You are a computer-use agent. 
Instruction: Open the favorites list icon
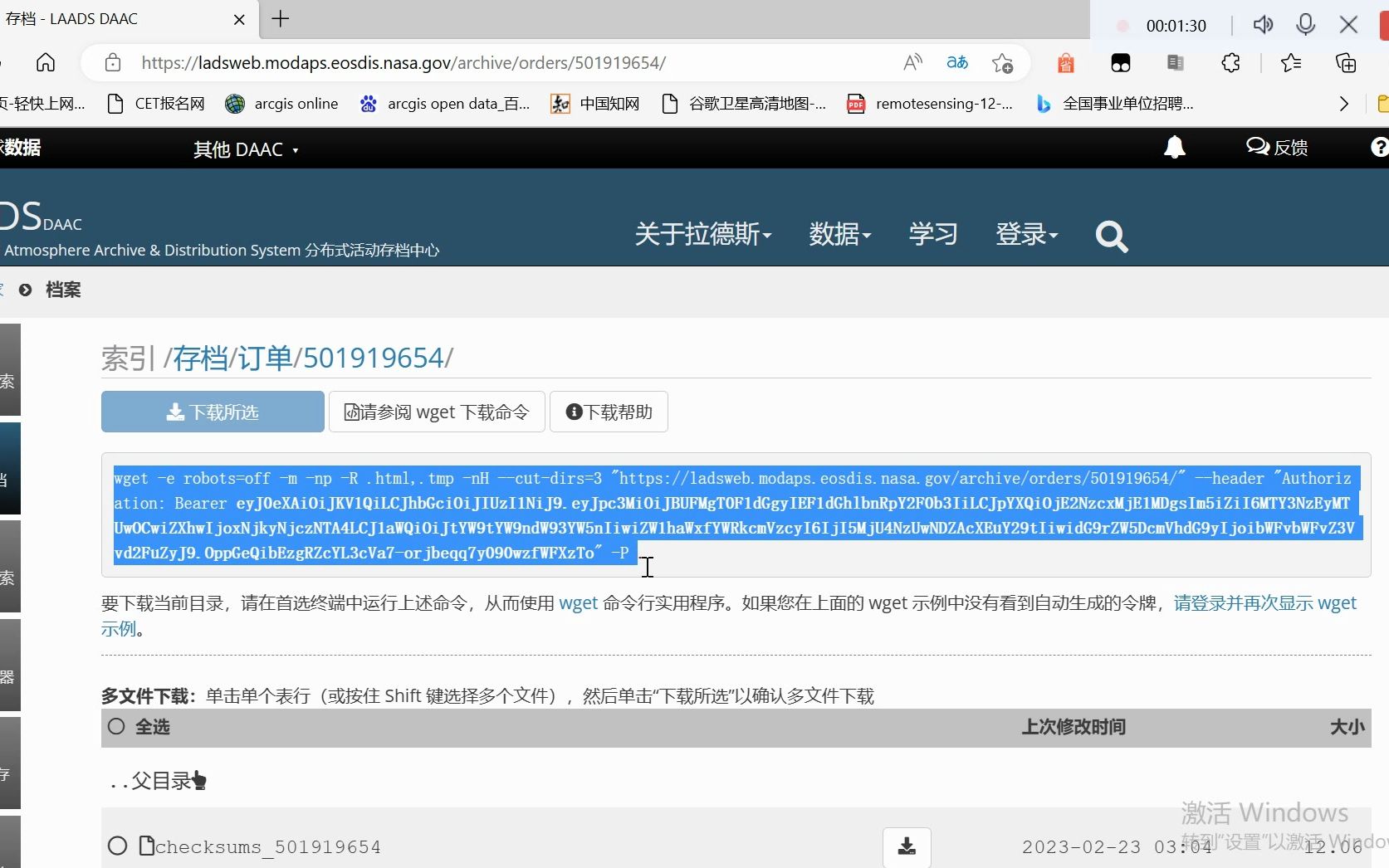1291,62
